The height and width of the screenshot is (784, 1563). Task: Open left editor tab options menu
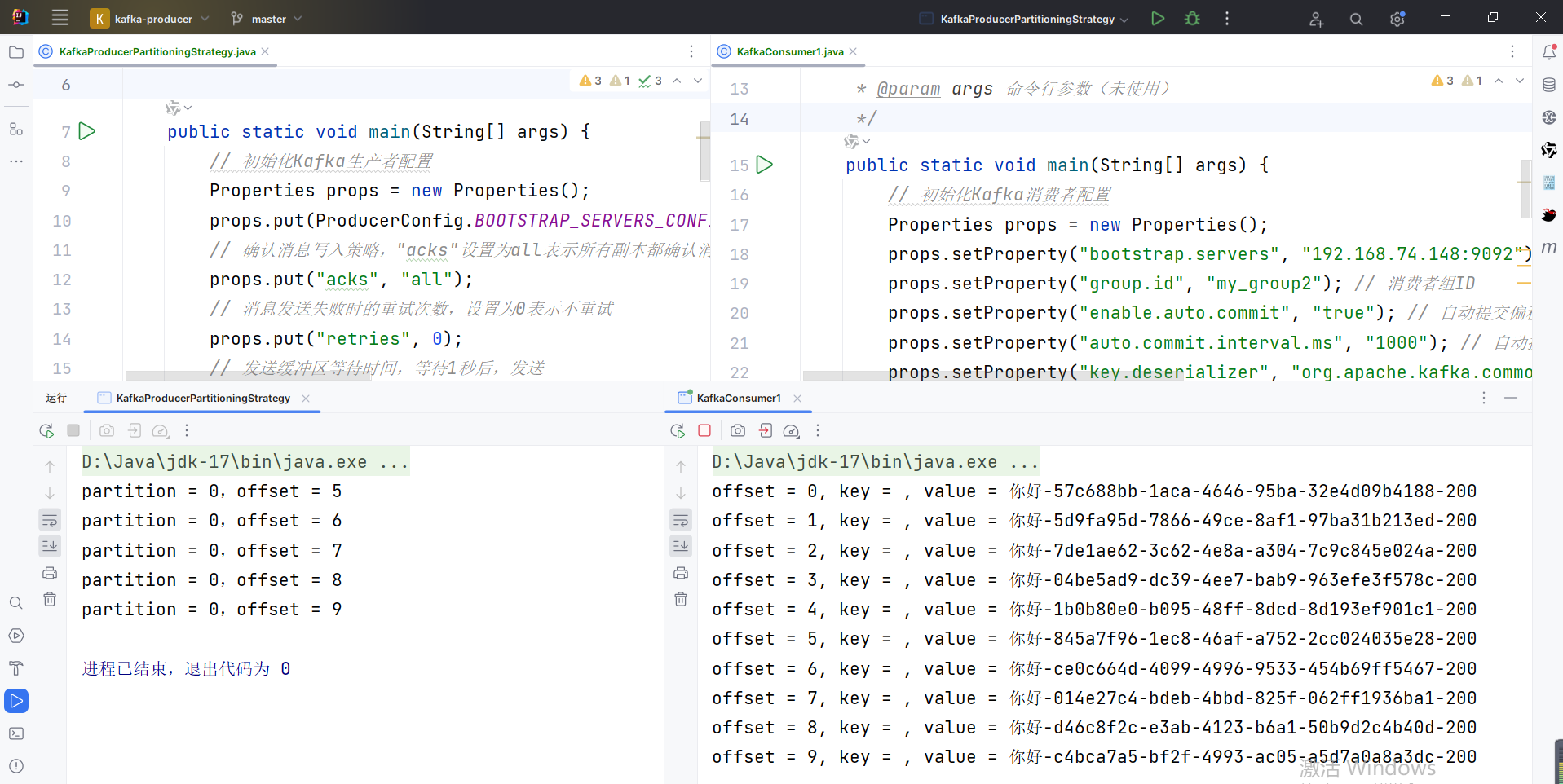tap(691, 51)
